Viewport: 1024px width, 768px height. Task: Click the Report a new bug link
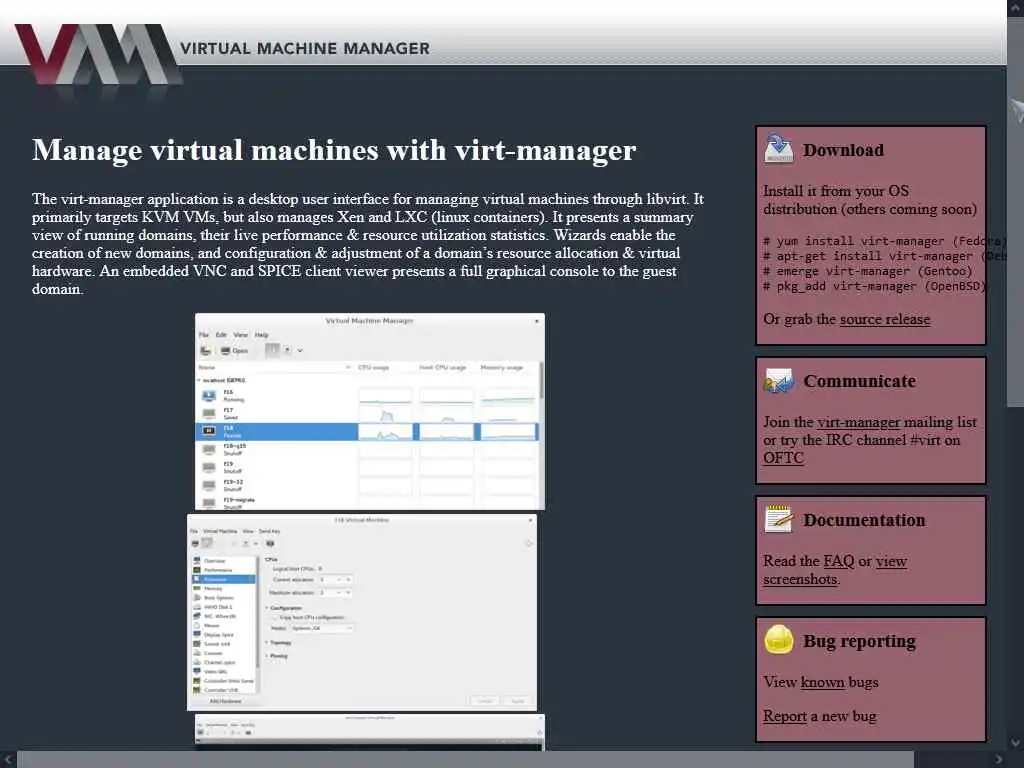point(785,716)
